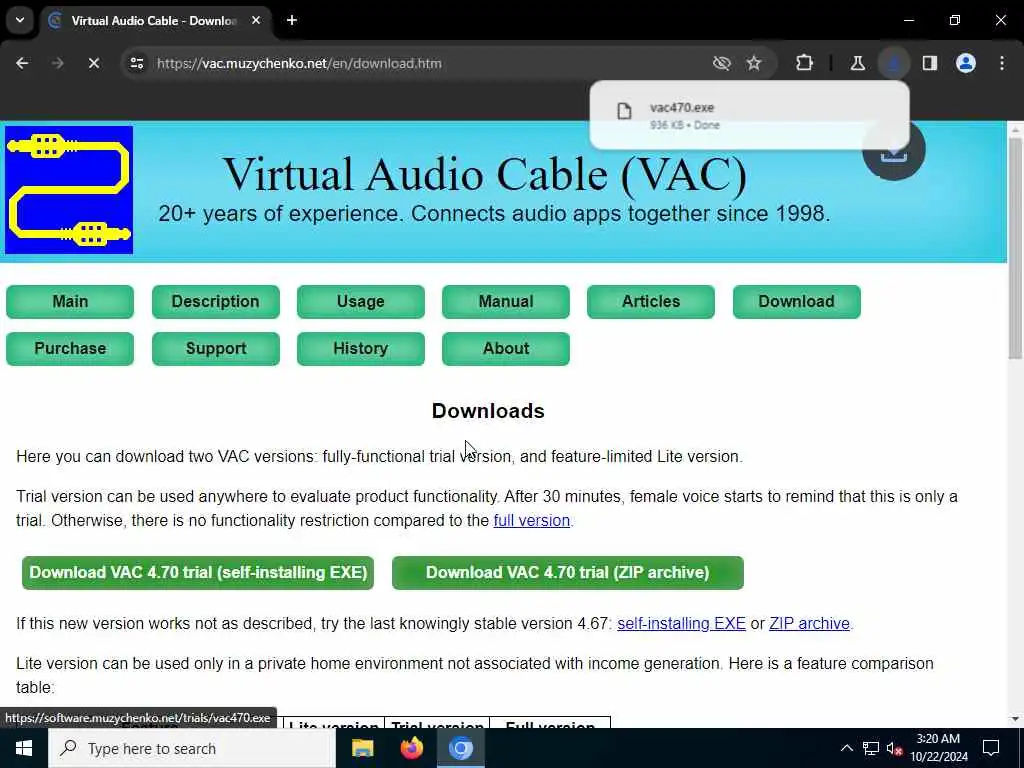
Task: Download version 4.67 ZIP archive link
Action: point(809,624)
